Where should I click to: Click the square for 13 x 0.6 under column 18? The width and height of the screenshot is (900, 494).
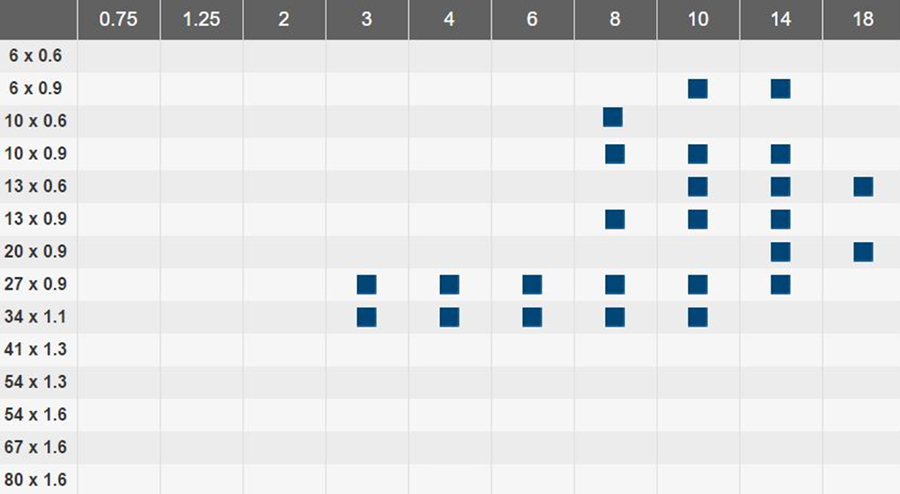coord(863,186)
